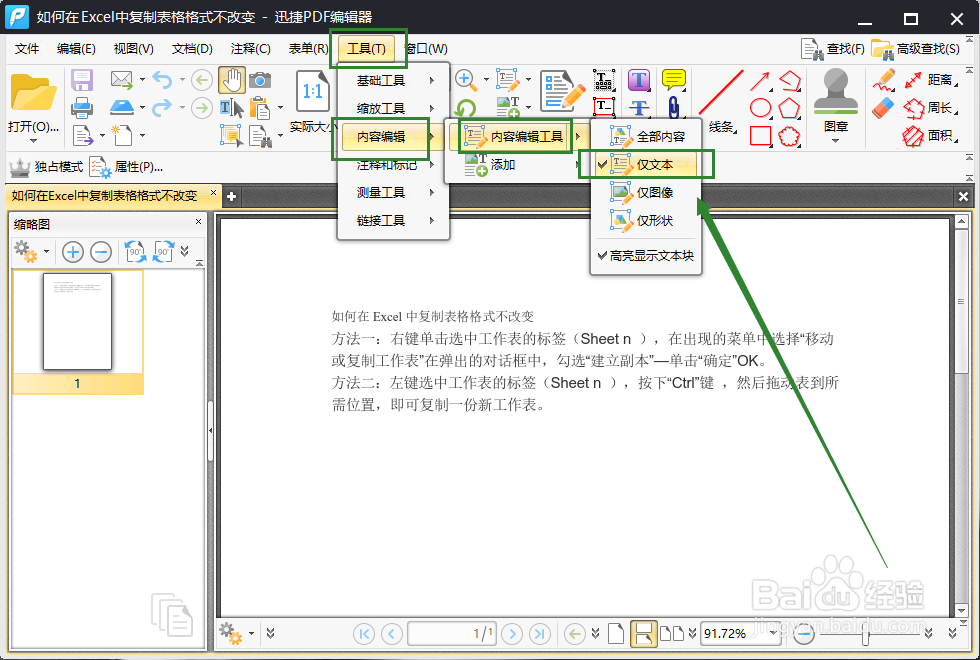Viewport: 980px width, 660px height.
Task: Zoom out thumbnails with minus icon
Action: [x=101, y=252]
